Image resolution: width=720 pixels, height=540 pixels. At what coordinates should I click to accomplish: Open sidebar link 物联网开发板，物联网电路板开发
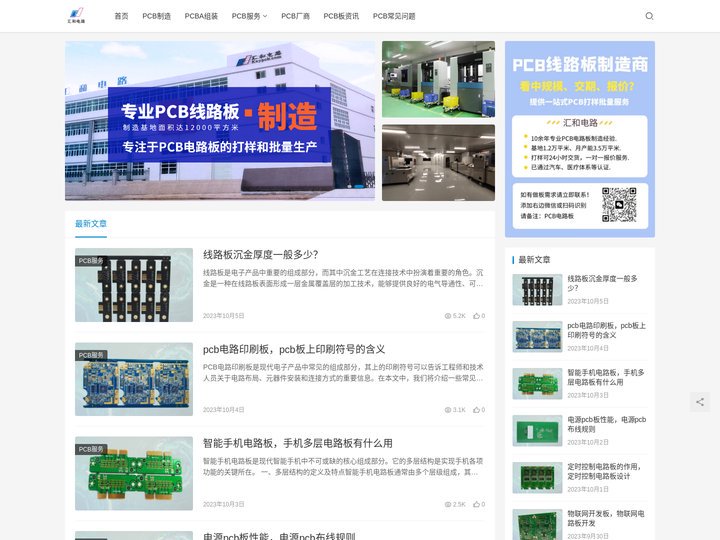click(606, 518)
